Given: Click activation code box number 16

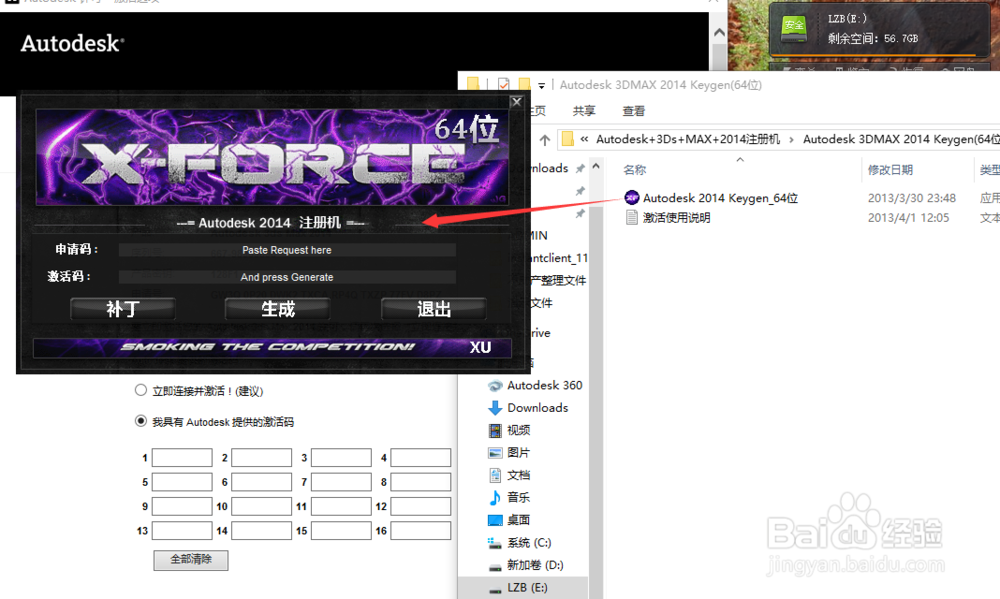Looking at the screenshot, I should tap(421, 530).
